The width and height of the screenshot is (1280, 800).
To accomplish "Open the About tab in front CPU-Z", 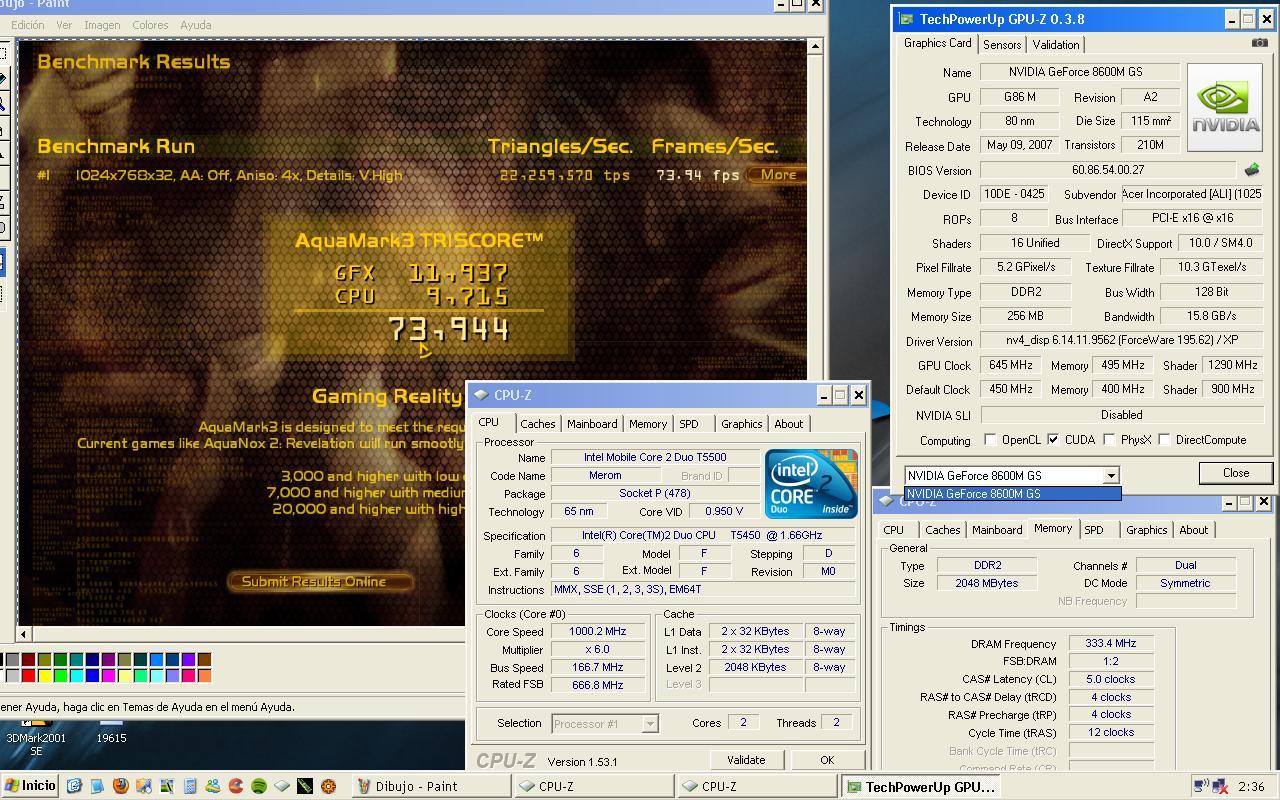I will [789, 424].
